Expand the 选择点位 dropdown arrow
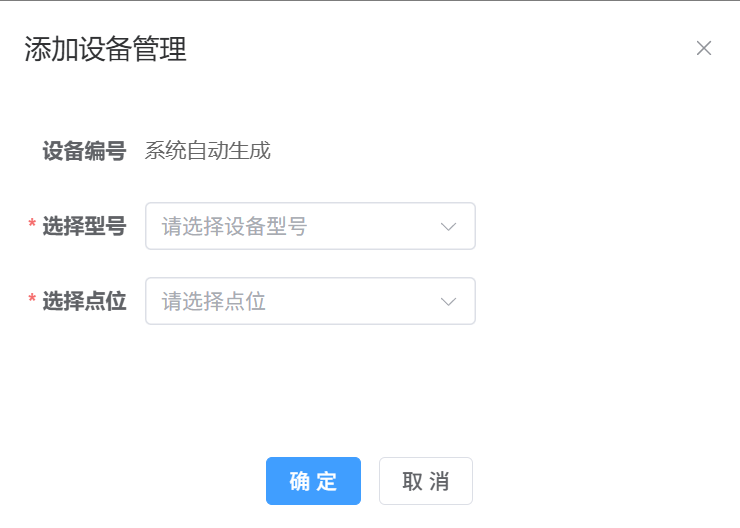This screenshot has width=740, height=528. coord(449,301)
